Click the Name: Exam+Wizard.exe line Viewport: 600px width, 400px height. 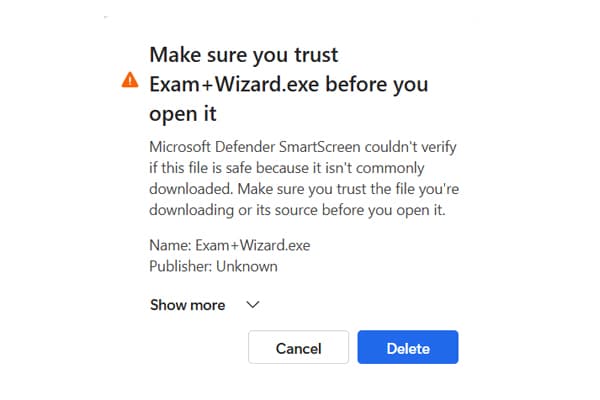click(230, 245)
